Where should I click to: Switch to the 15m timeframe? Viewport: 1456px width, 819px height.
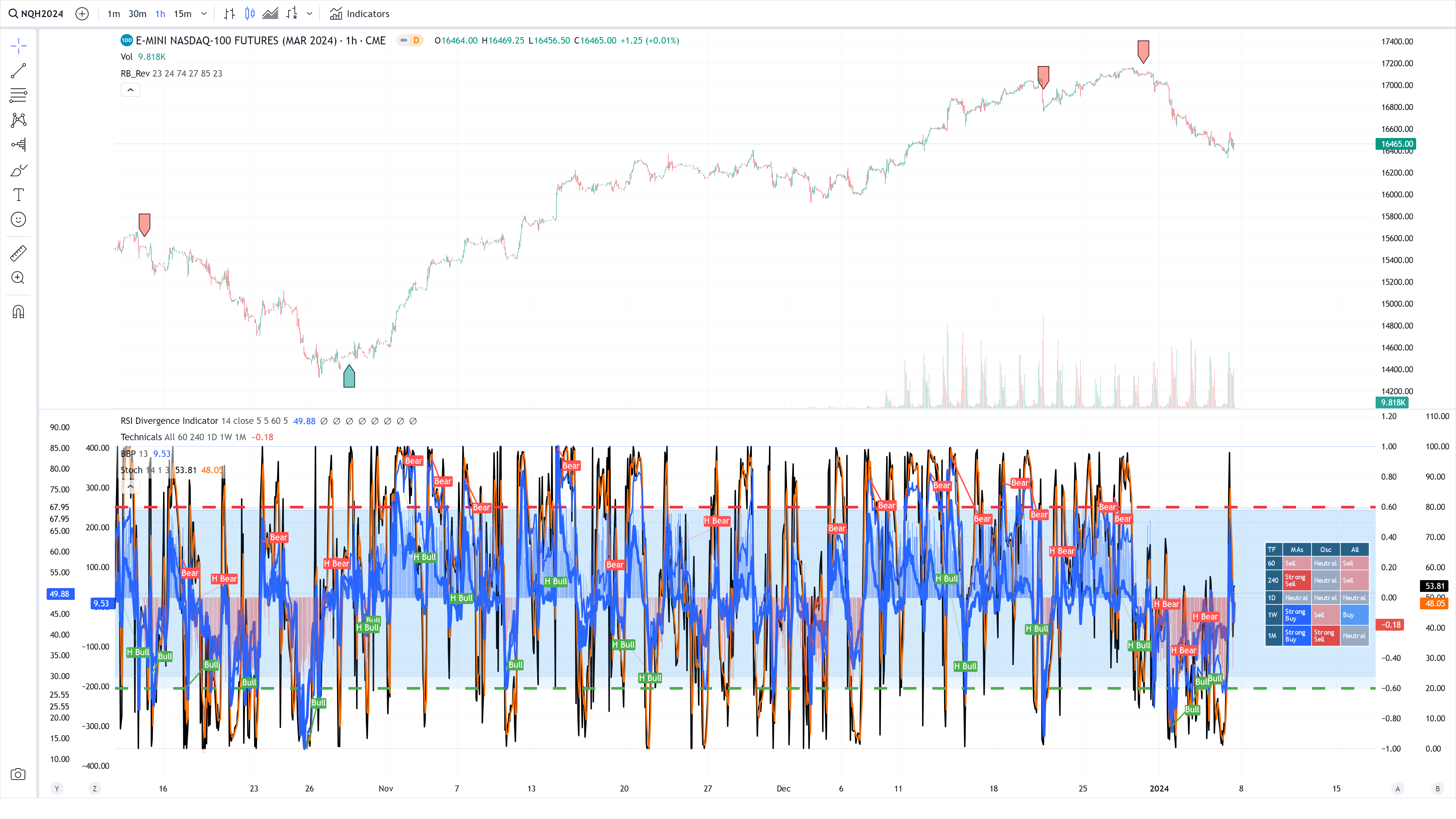pos(182,14)
